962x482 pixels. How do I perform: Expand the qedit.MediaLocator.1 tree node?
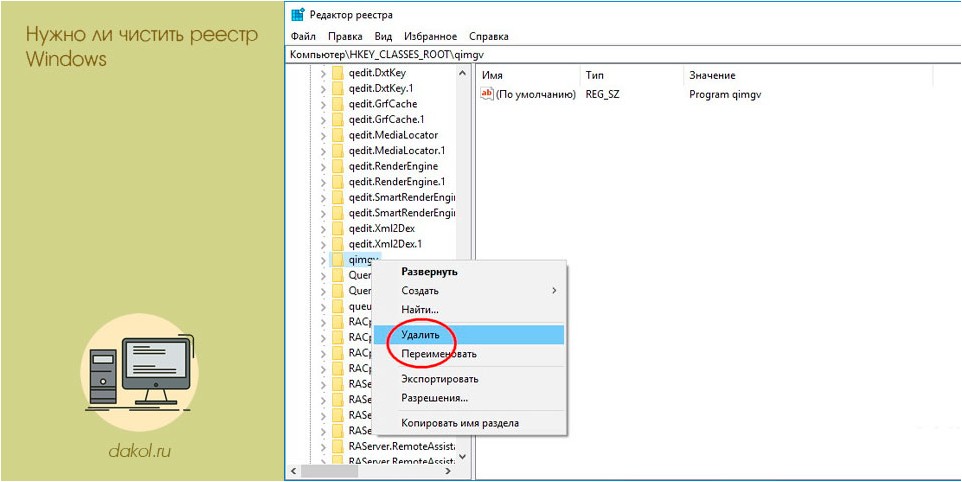point(323,150)
